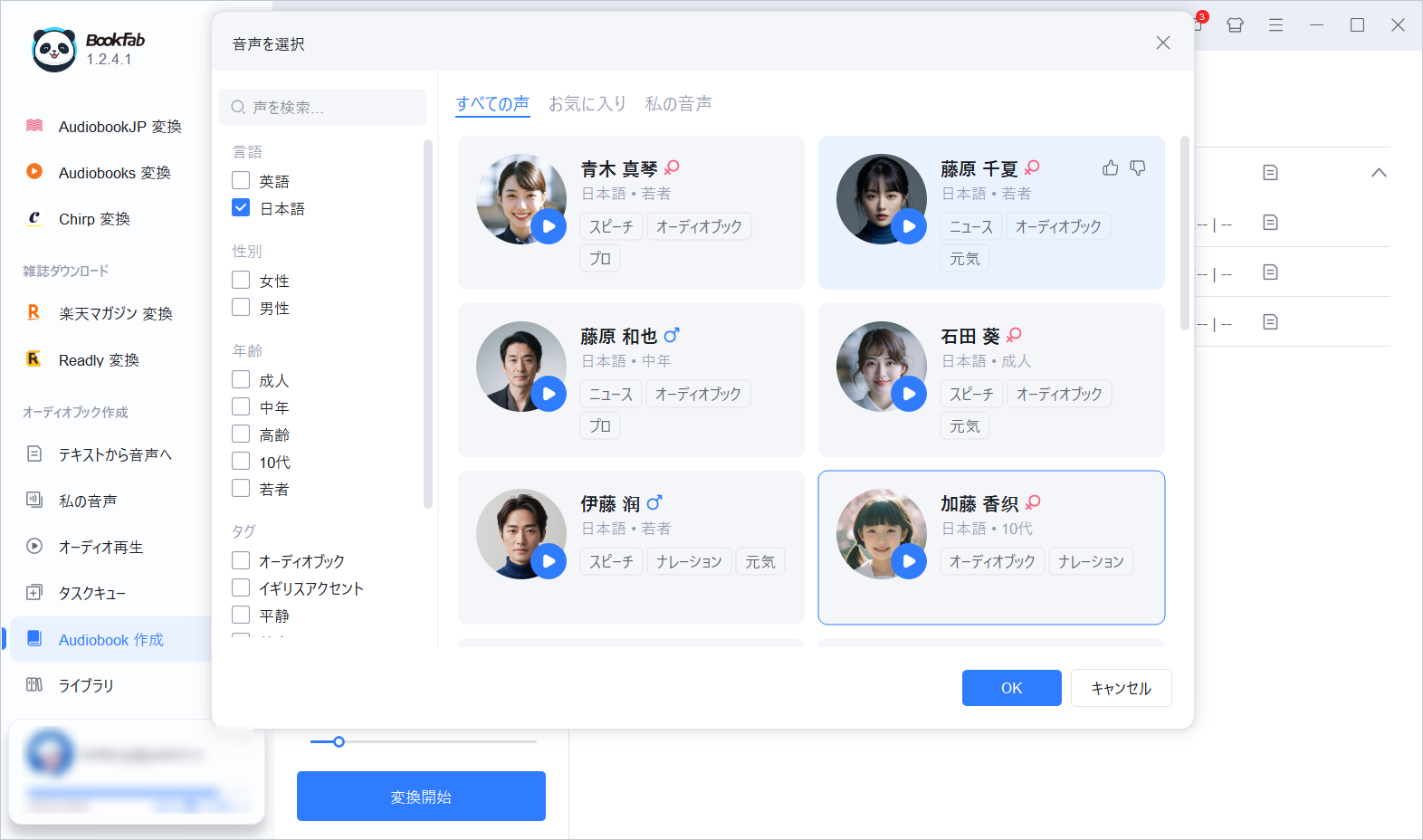Uncheck 日本語 language checkbox
The height and width of the screenshot is (840, 1423).
[241, 207]
